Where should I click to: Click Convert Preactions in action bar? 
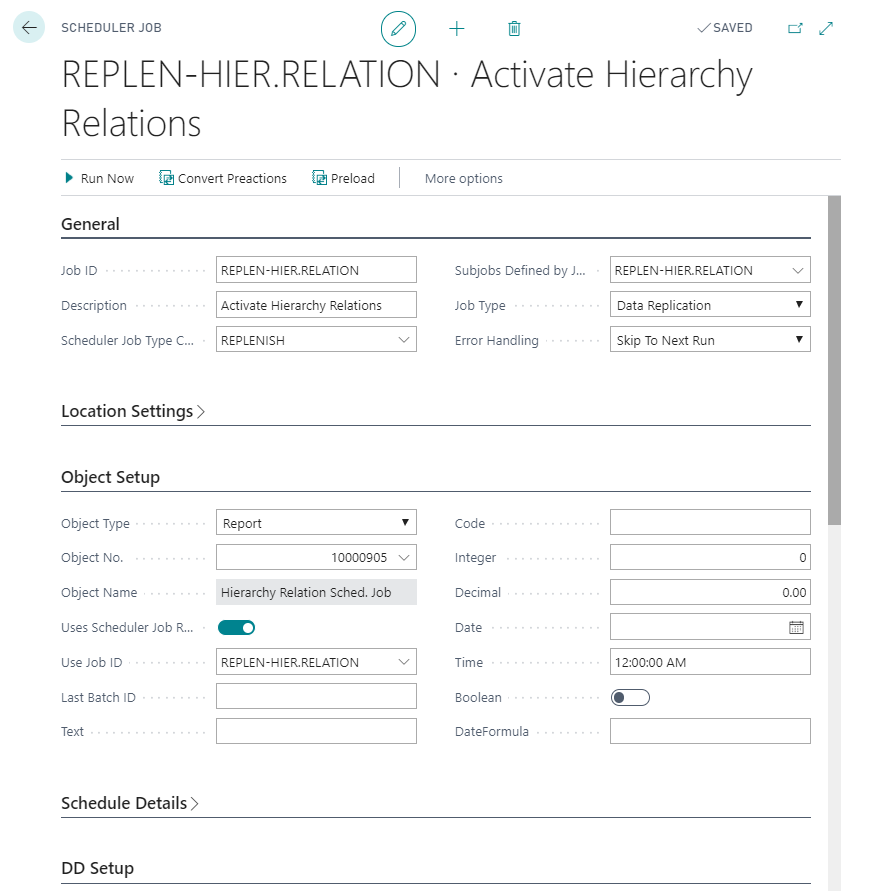click(x=223, y=178)
